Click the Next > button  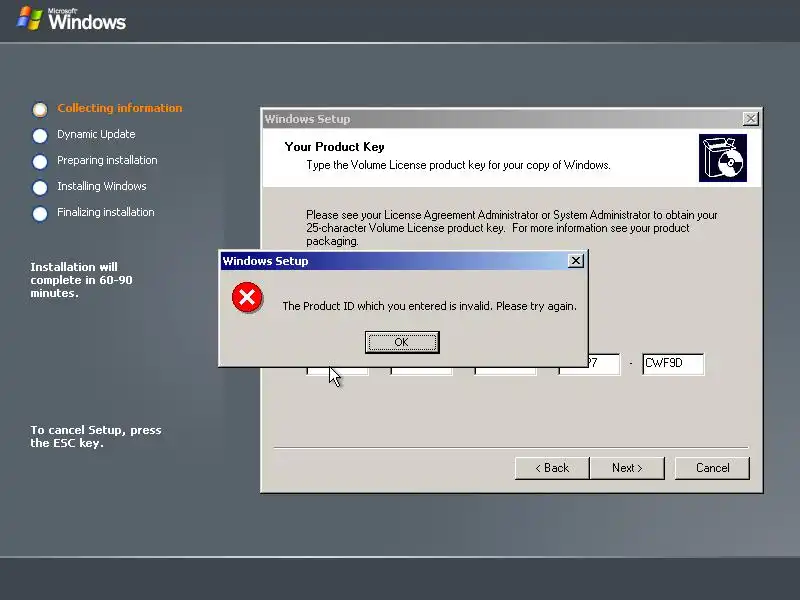pyautogui.click(x=627, y=468)
